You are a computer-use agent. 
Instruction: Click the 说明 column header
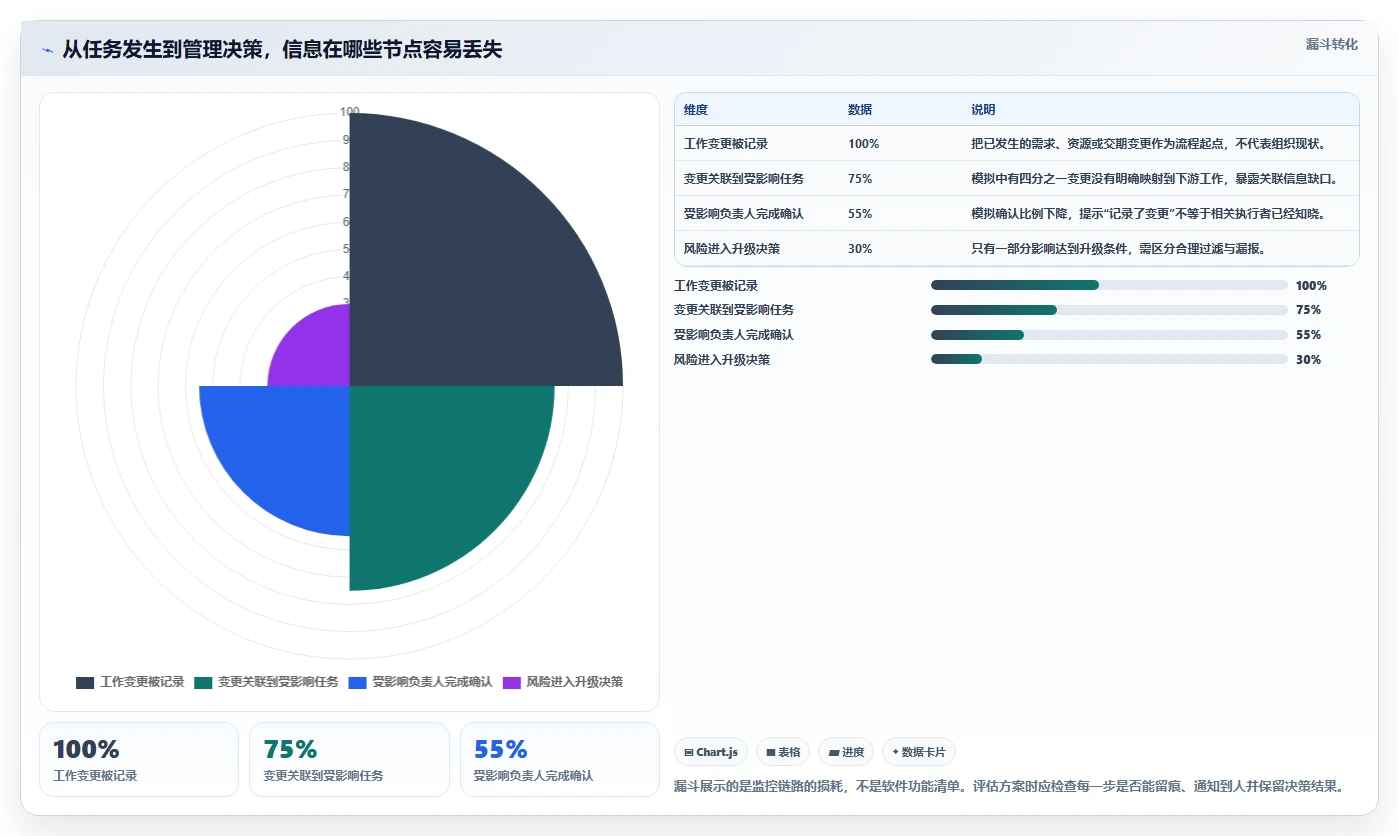click(983, 110)
